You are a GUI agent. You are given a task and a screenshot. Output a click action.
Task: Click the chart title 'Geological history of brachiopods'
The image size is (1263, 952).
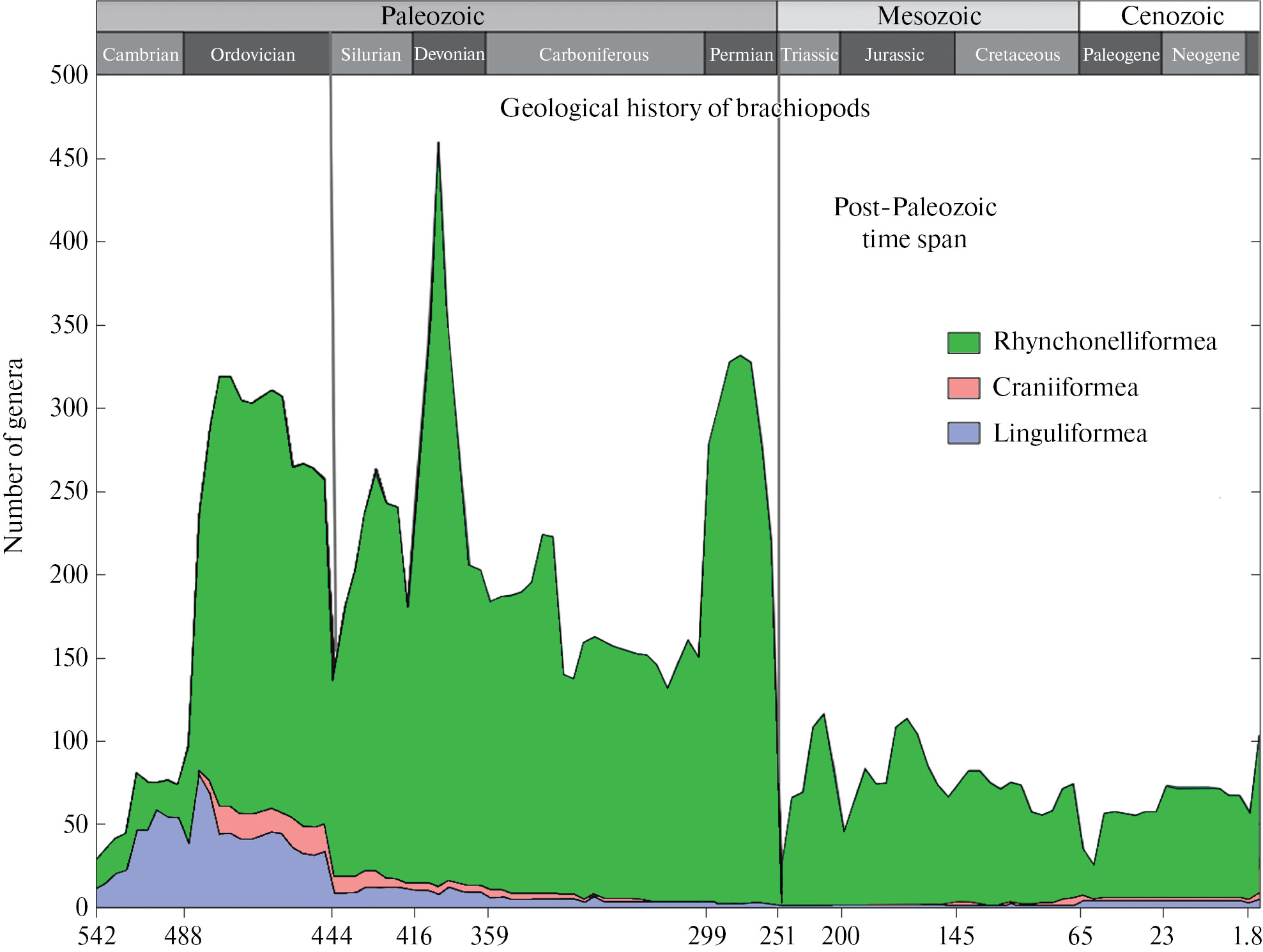[684, 108]
